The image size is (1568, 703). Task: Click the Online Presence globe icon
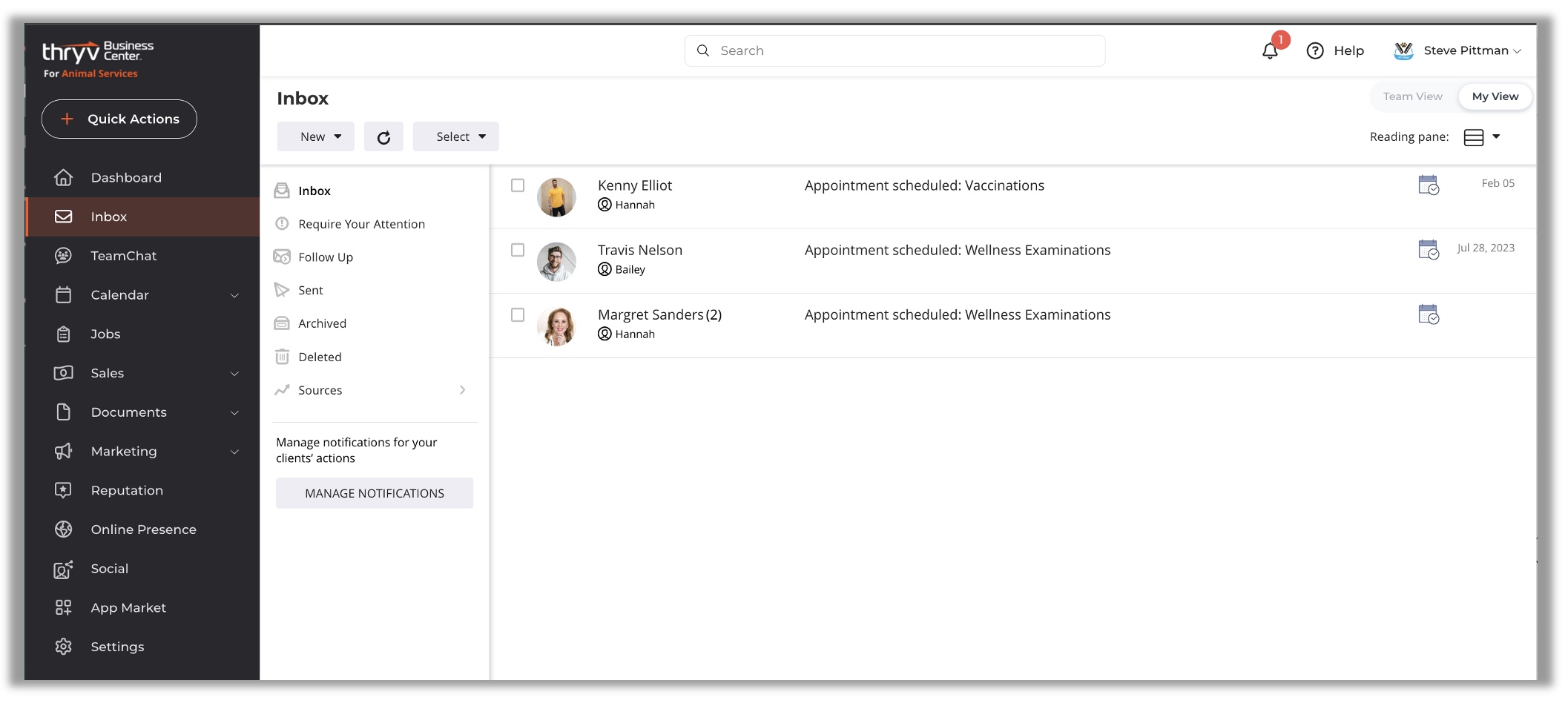[64, 529]
